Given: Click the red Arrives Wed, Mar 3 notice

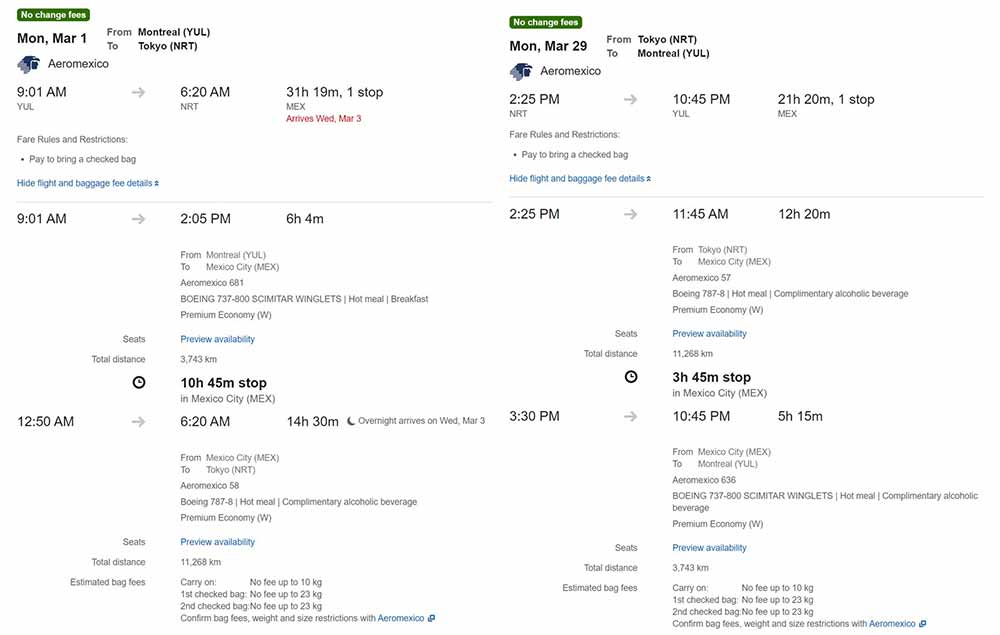Looking at the screenshot, I should point(323,118).
